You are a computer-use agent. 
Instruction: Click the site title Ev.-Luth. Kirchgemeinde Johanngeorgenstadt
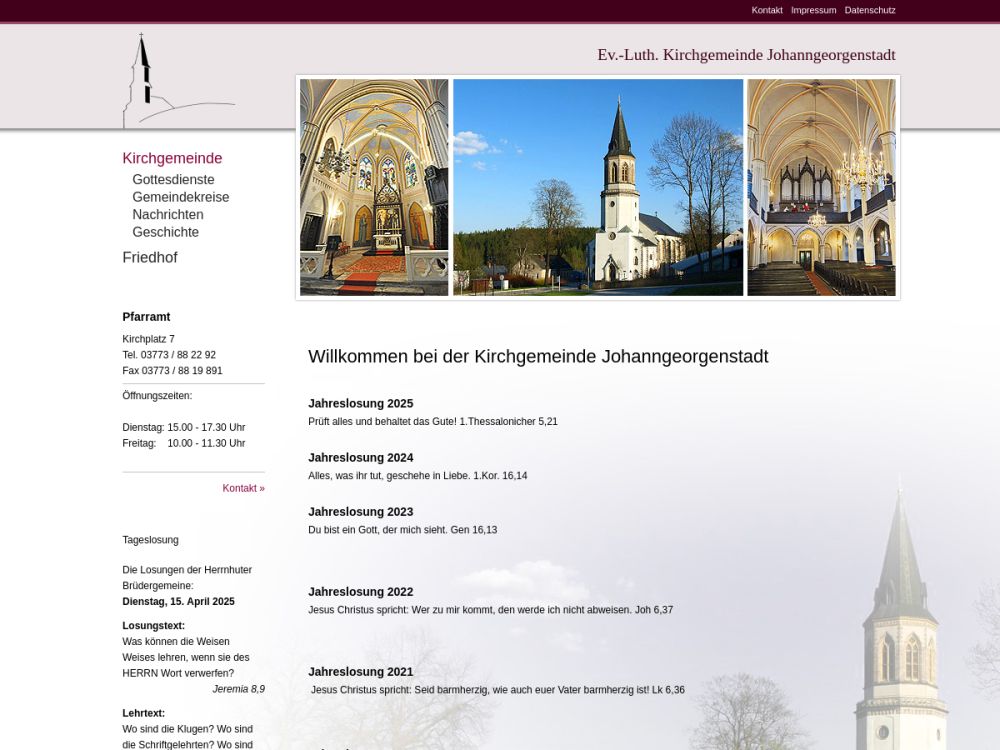(746, 55)
